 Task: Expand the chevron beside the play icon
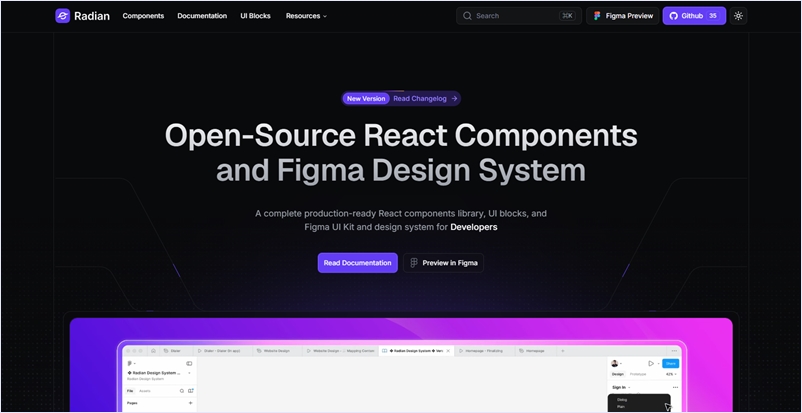pos(658,363)
